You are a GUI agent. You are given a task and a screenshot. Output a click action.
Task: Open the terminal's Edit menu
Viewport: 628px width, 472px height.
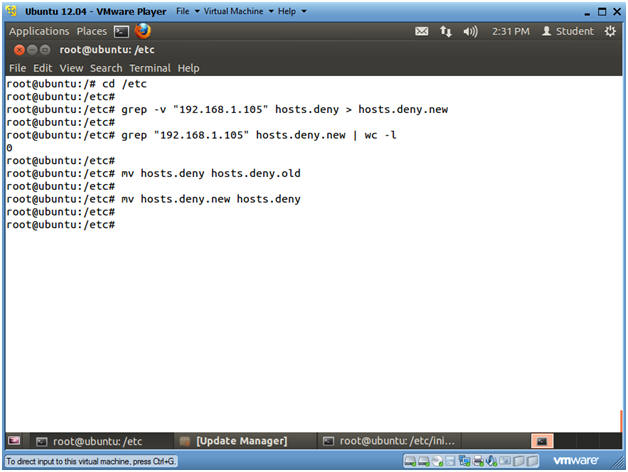click(43, 68)
